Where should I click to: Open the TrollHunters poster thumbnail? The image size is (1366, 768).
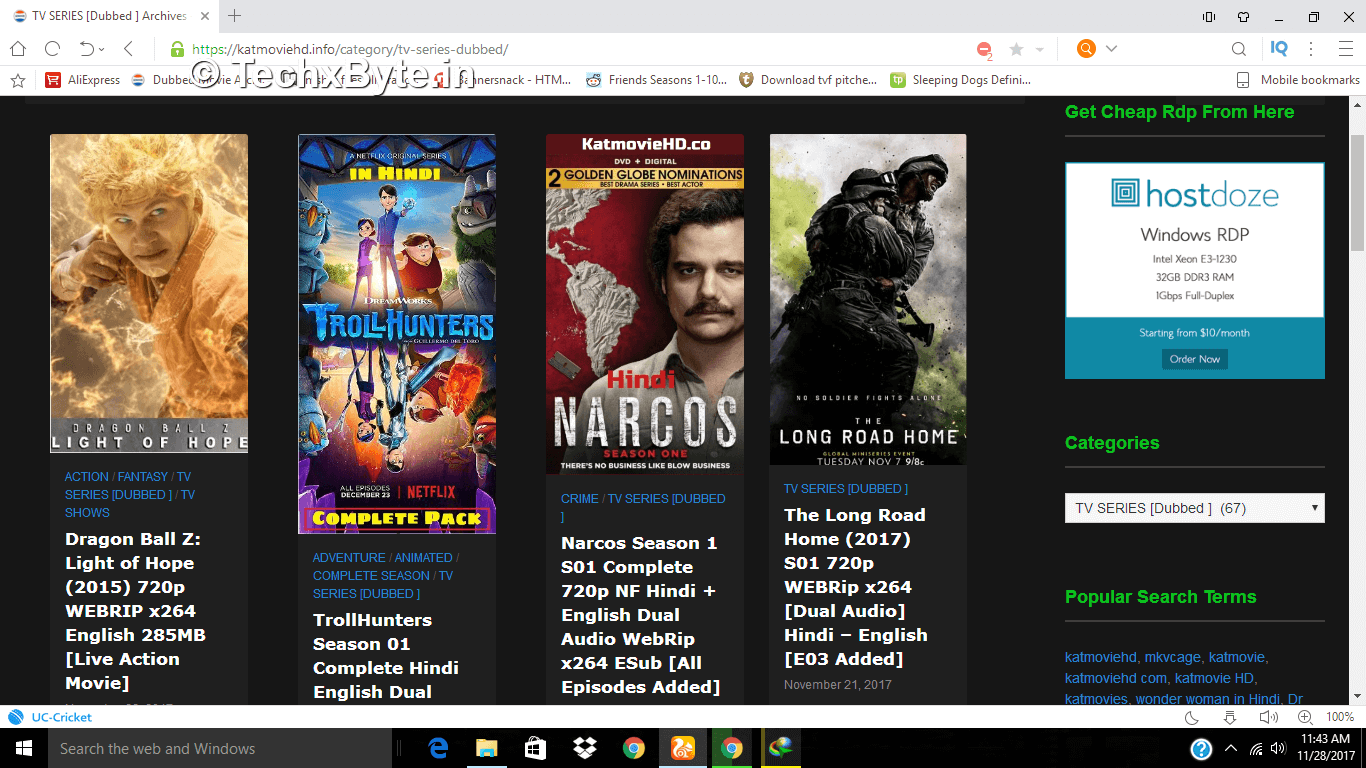(x=397, y=334)
